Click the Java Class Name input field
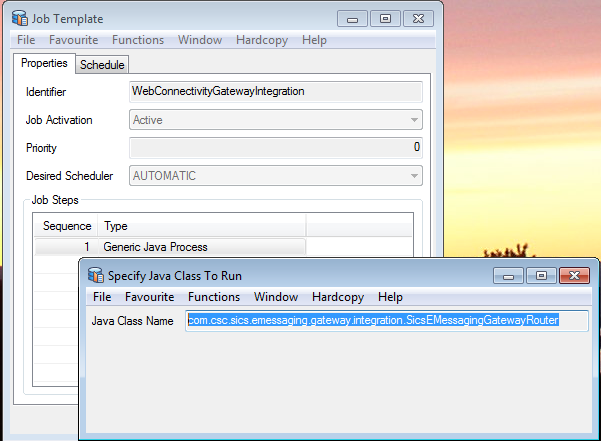Screen dimensions: 601x441 click(387, 321)
